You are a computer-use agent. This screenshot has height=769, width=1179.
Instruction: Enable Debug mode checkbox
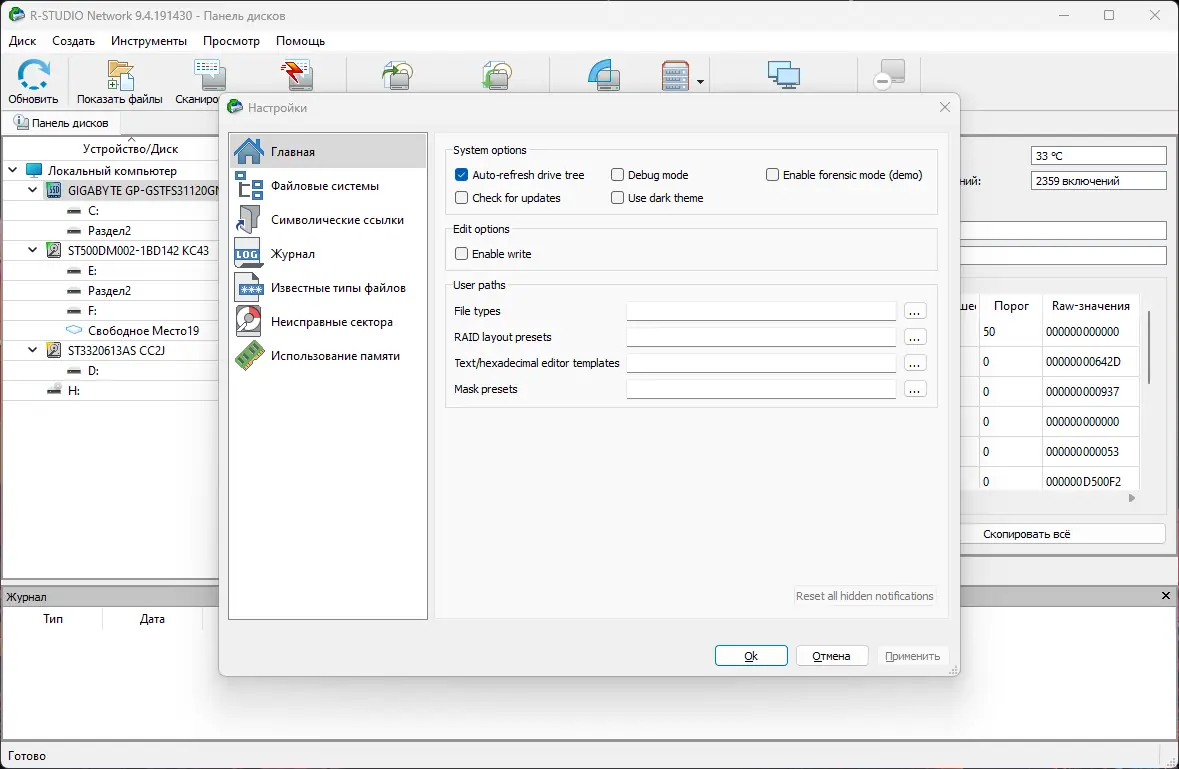[x=617, y=174]
